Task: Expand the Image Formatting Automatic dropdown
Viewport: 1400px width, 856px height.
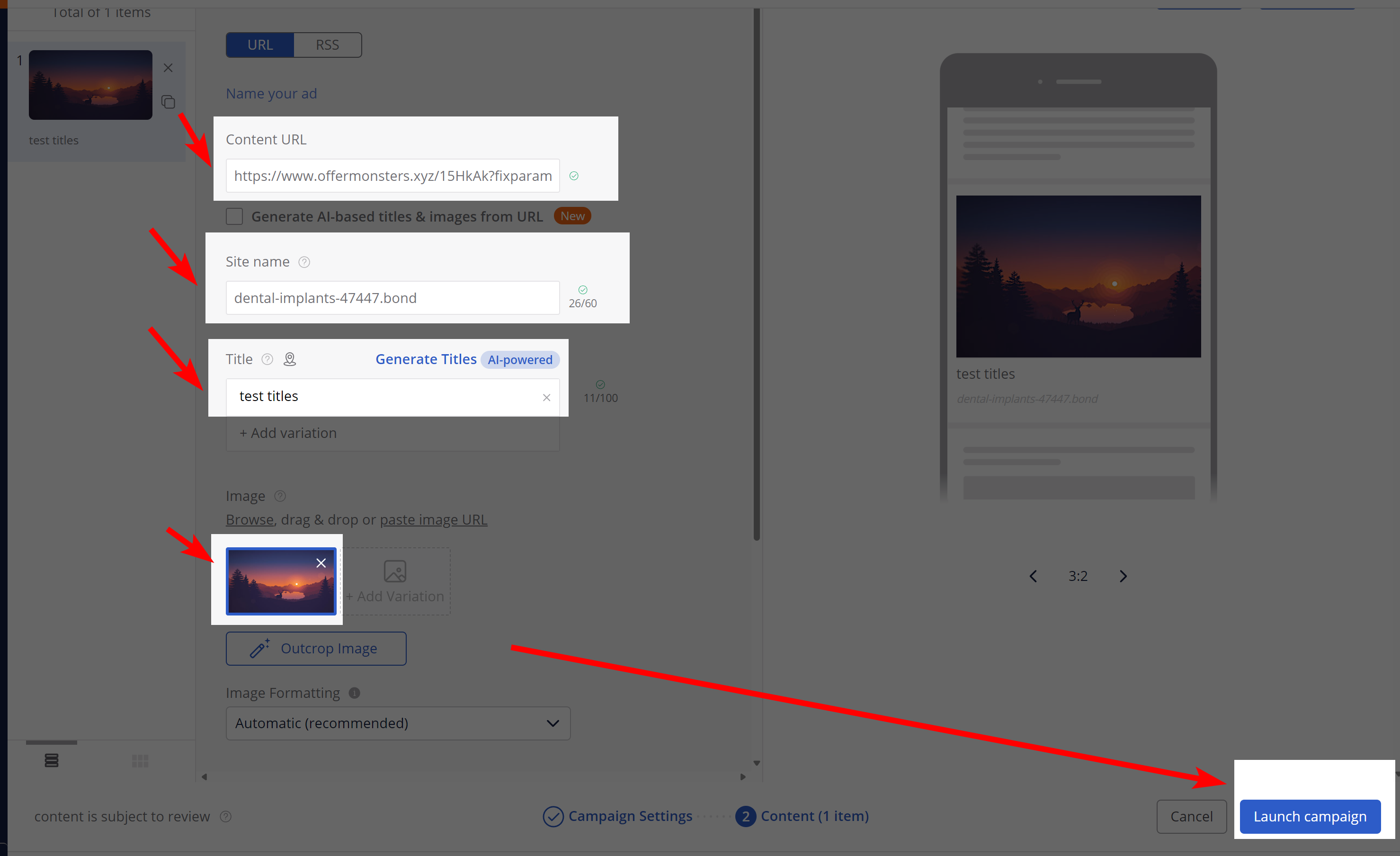Action: point(398,723)
